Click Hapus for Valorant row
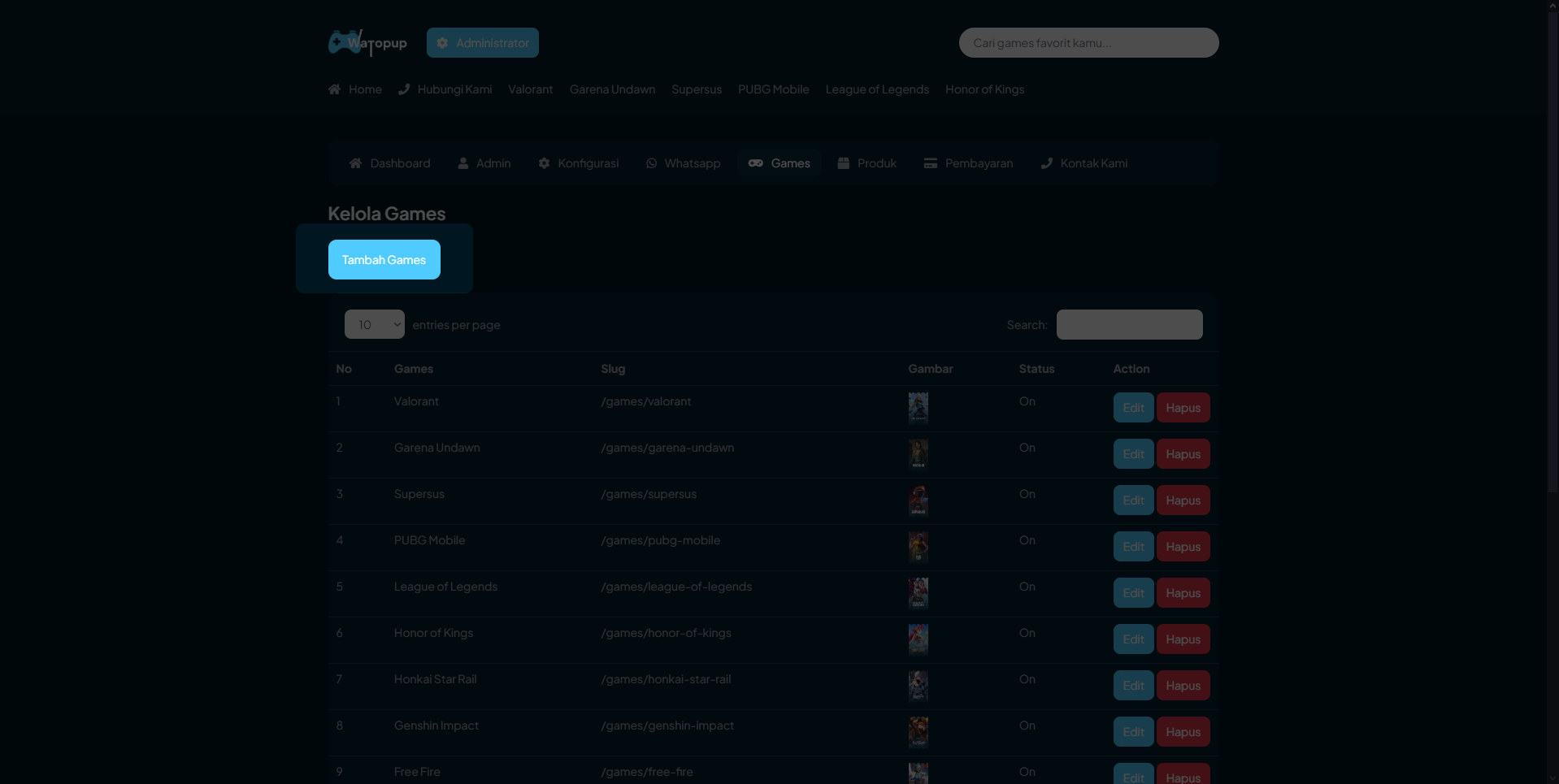Image resolution: width=1559 pixels, height=784 pixels. [x=1183, y=408]
